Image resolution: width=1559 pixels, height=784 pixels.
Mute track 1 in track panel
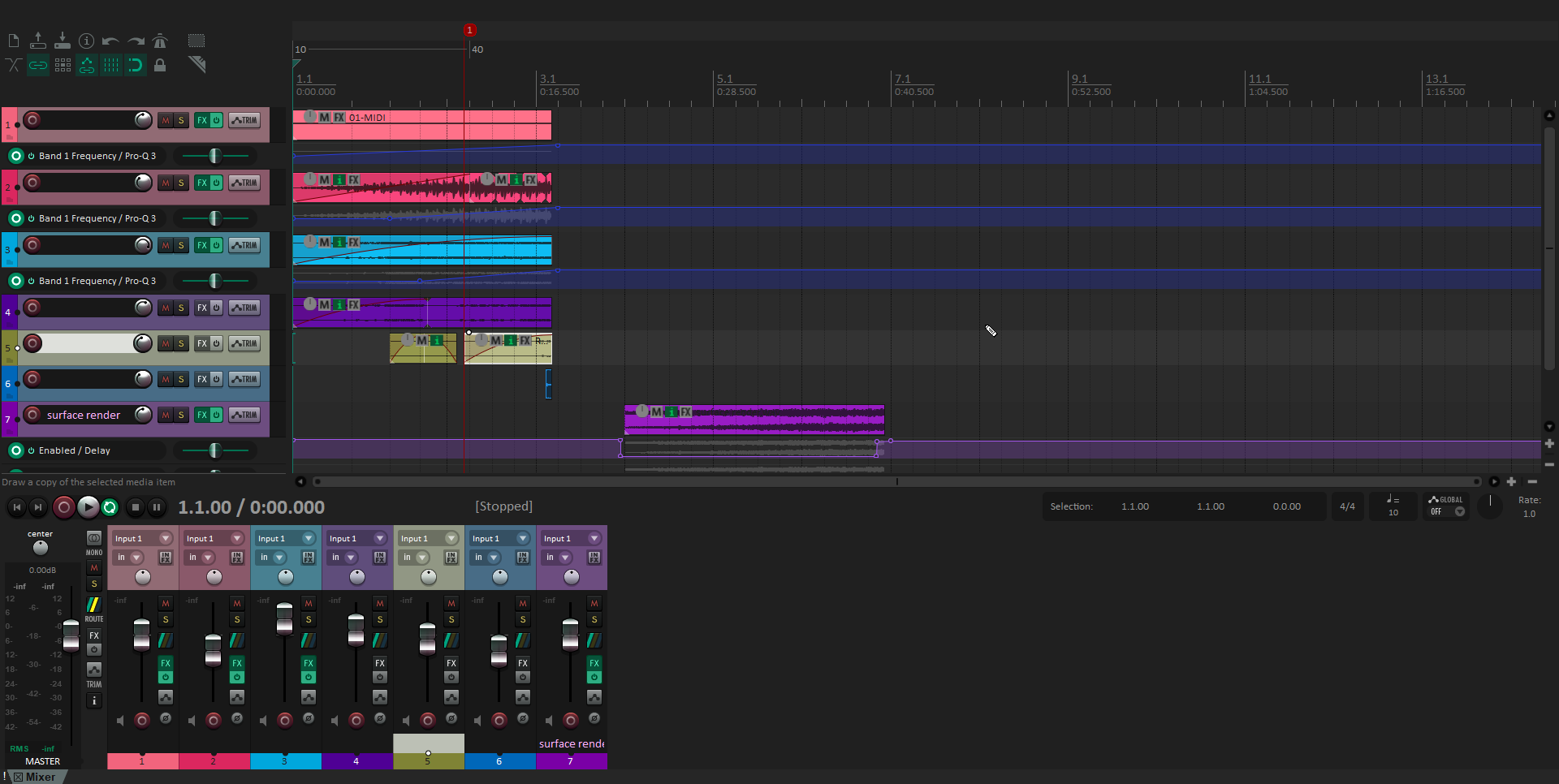click(166, 120)
